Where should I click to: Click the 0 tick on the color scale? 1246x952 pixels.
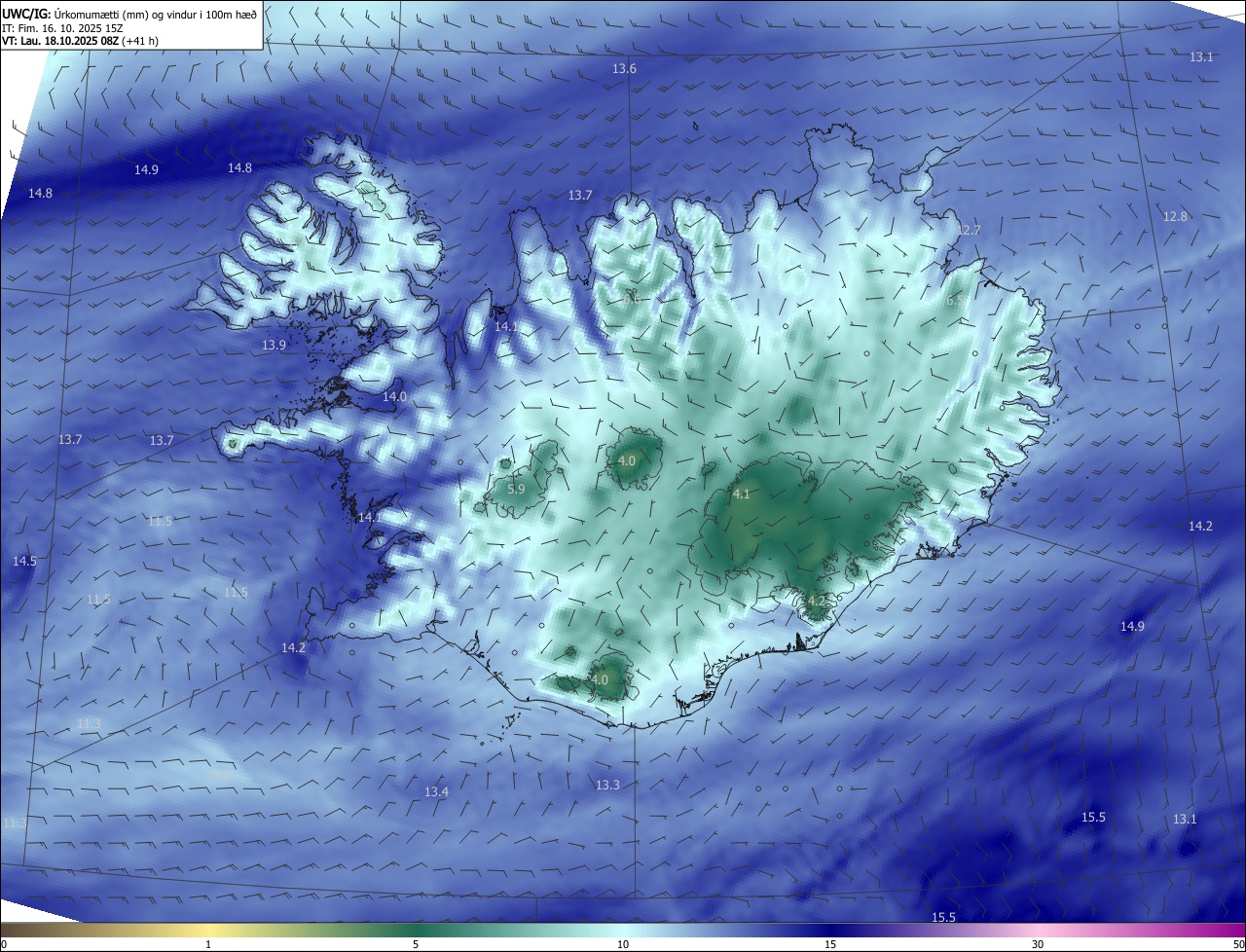(4, 944)
